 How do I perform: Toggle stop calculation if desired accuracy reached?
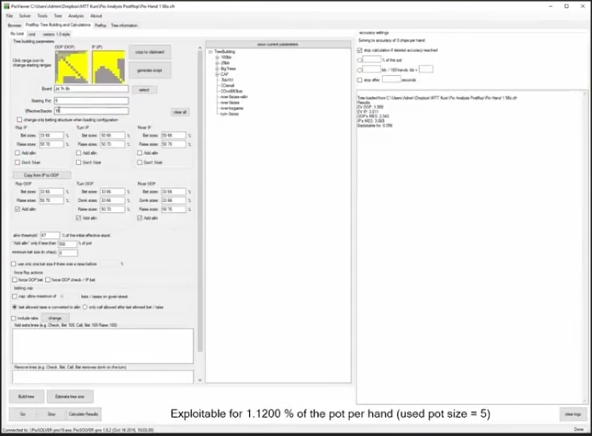click(x=359, y=50)
